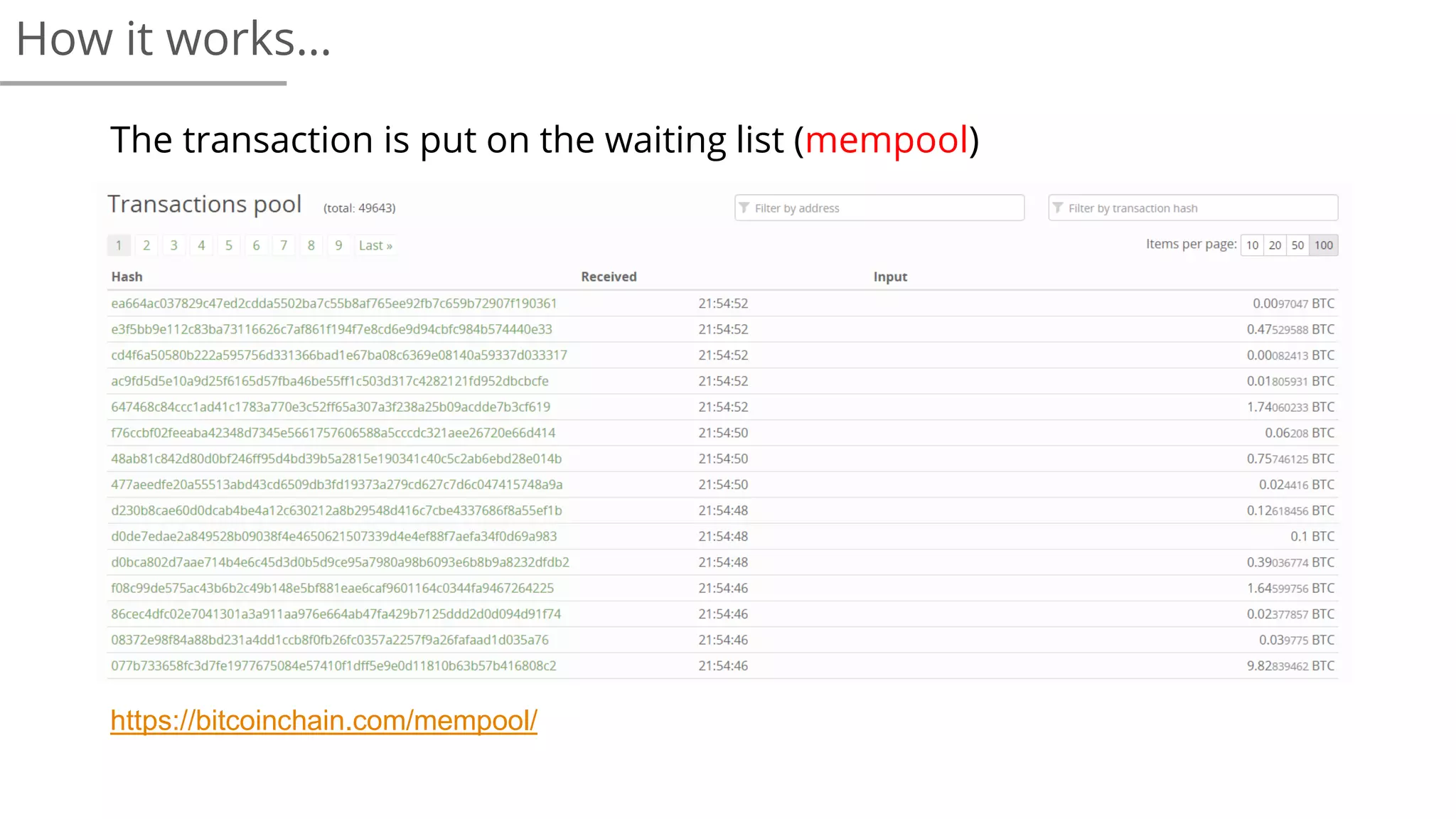Jump to Last page of pool
The height and width of the screenshot is (819, 1456).
375,245
